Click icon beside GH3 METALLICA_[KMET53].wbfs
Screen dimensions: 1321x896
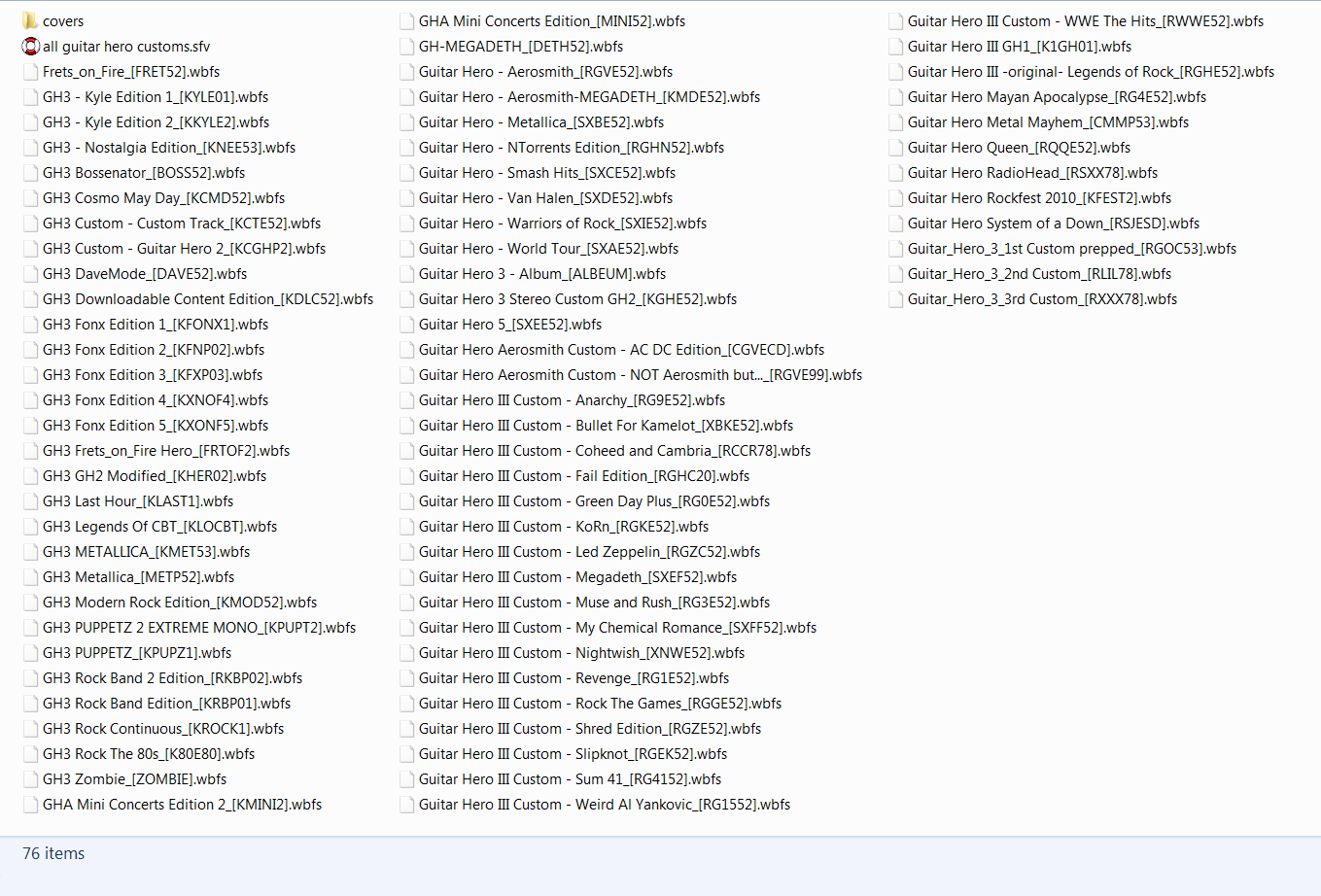tap(31, 551)
